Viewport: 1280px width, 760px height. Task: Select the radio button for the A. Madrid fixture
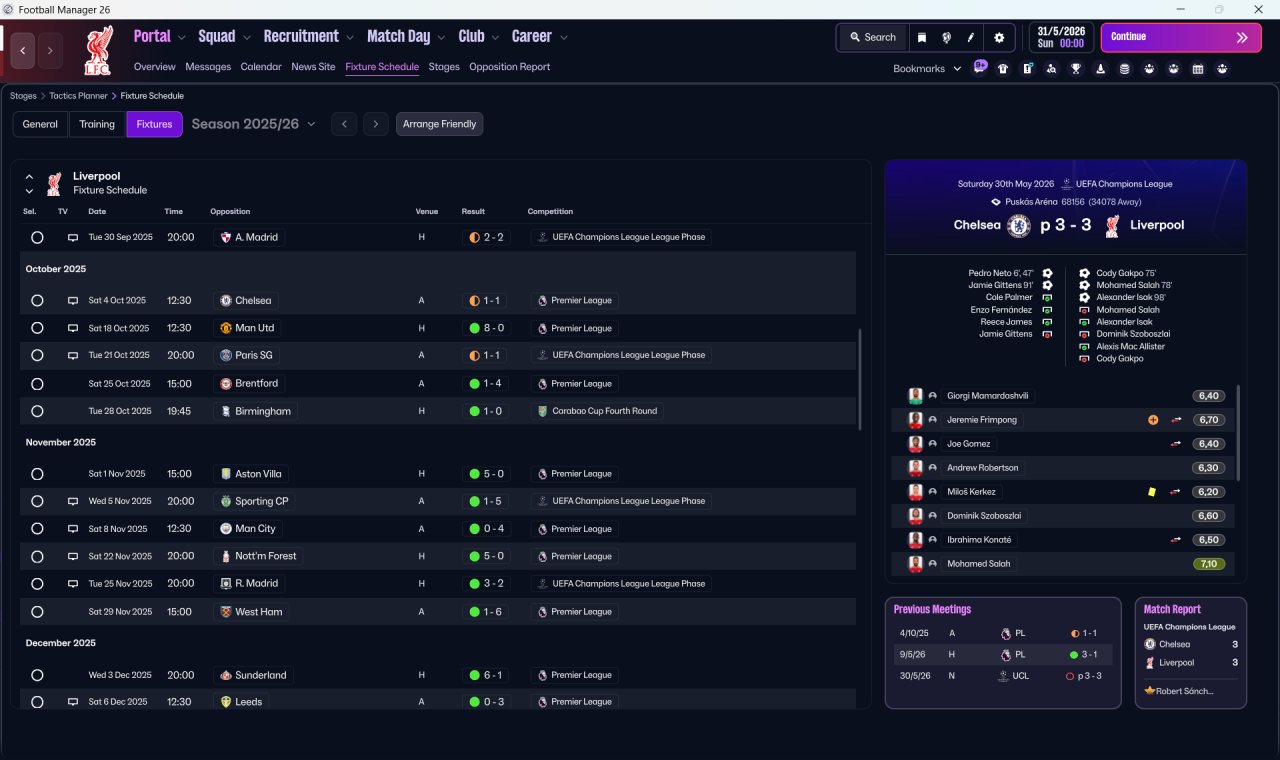point(37,238)
